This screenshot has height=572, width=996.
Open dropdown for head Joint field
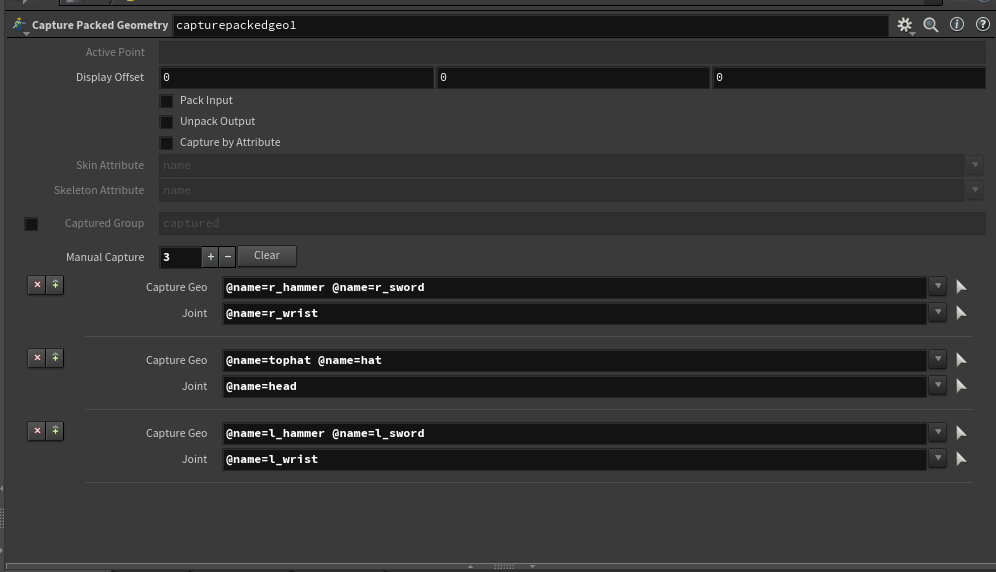[938, 386]
